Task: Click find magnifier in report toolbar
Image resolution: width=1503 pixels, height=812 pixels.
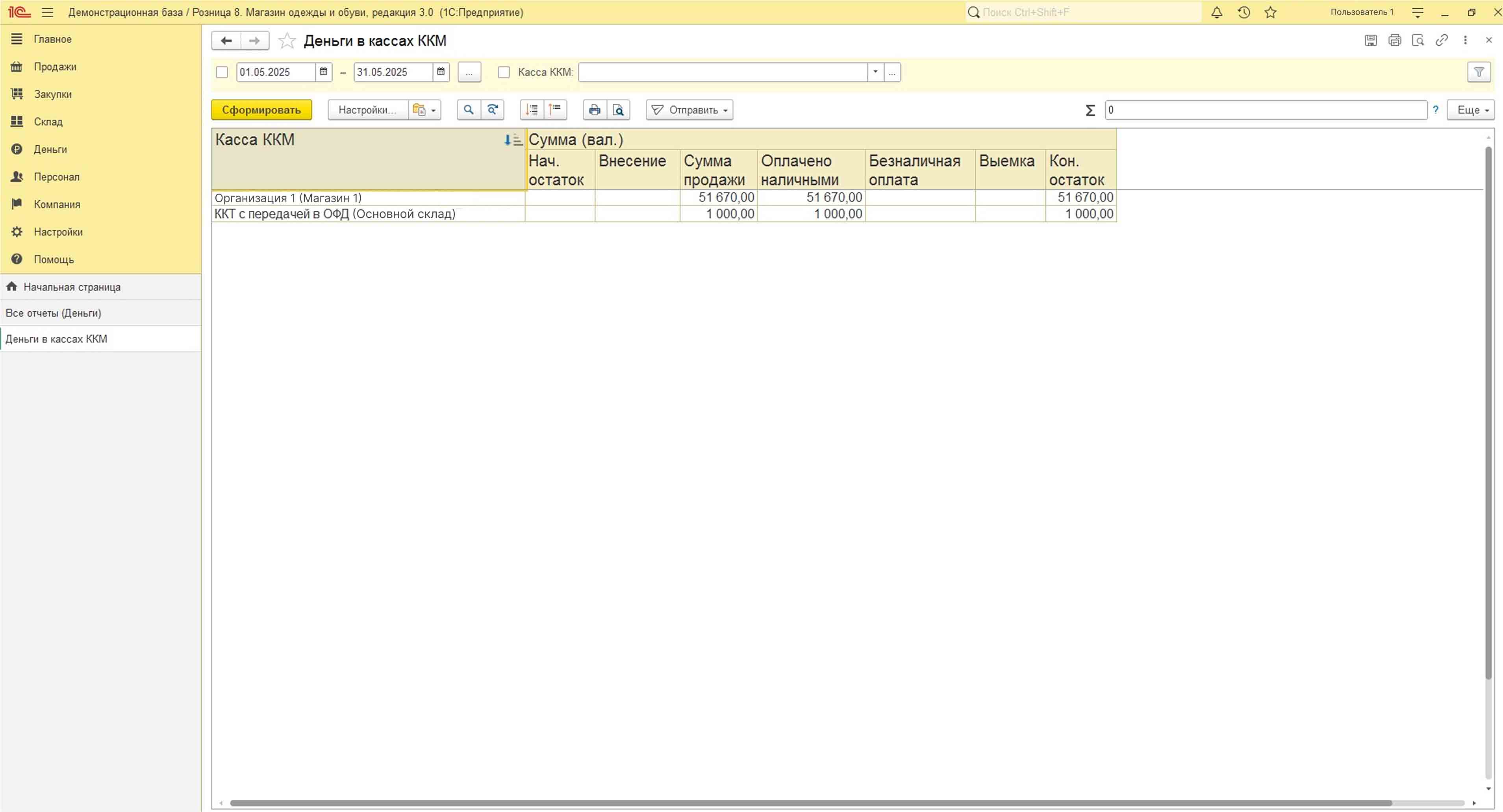Action: coord(469,110)
